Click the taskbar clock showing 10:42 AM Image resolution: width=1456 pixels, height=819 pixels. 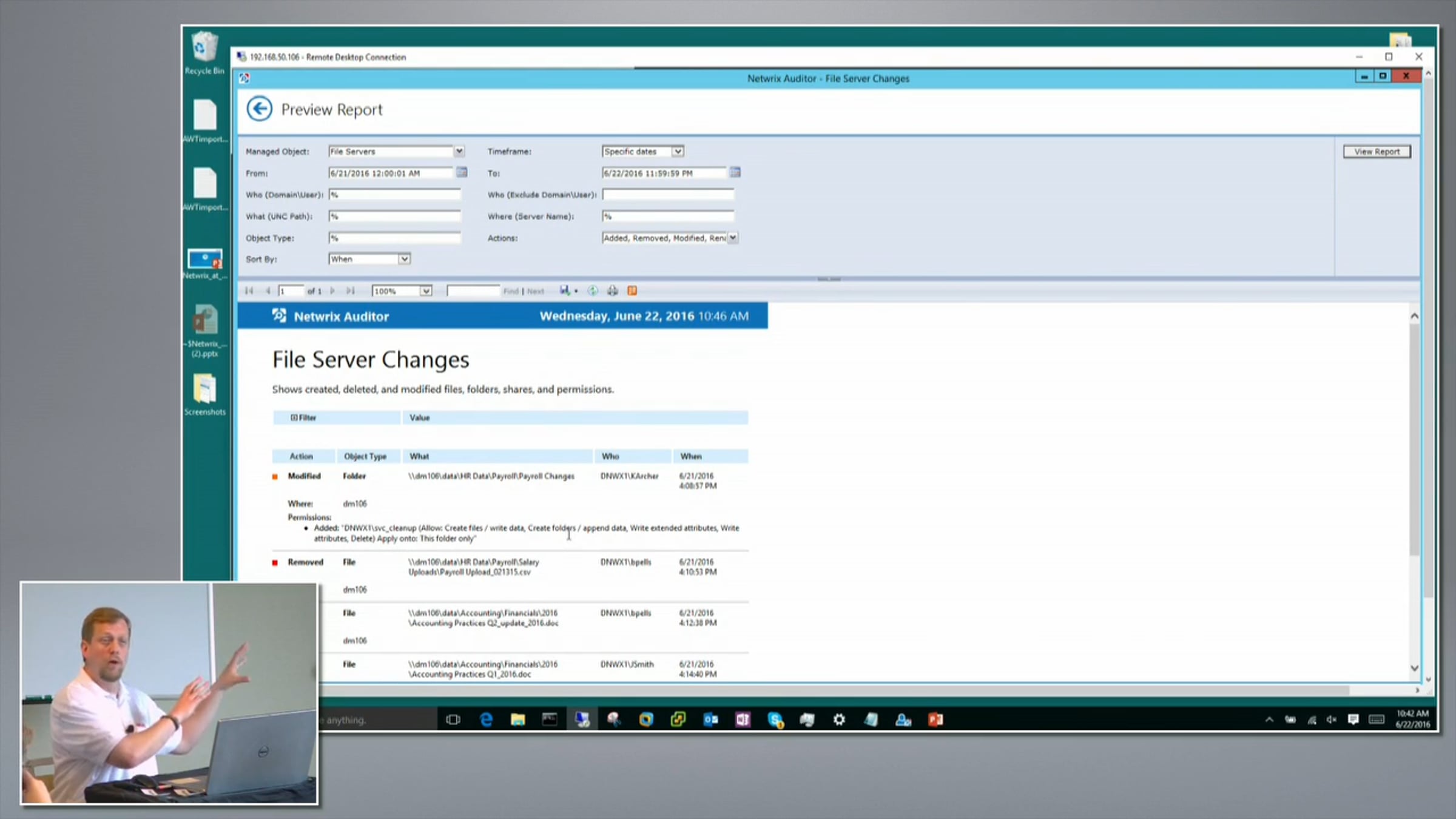pos(1412,719)
